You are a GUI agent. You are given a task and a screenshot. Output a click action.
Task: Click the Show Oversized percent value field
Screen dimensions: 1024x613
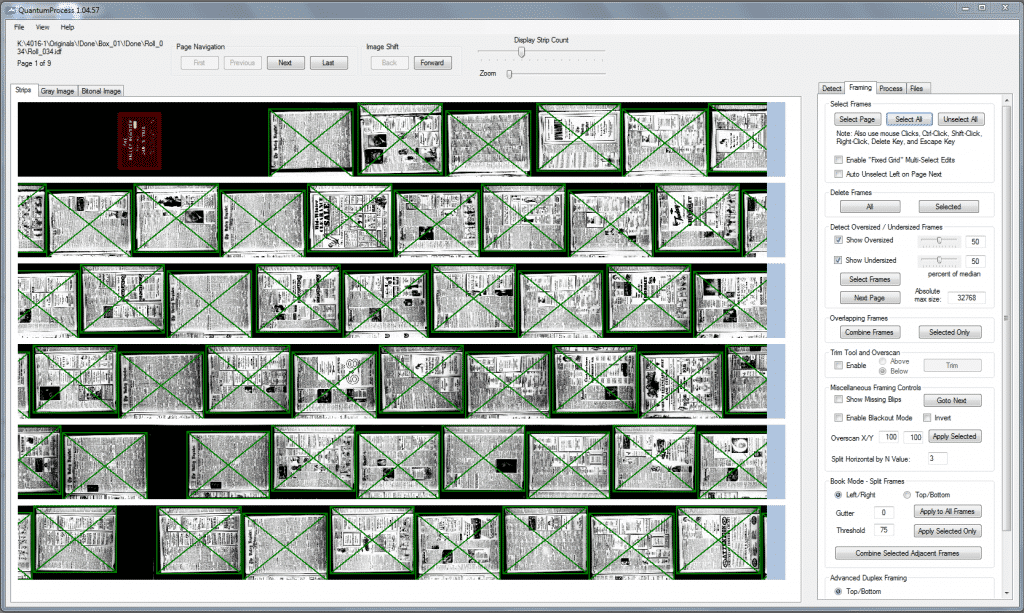coord(975,242)
